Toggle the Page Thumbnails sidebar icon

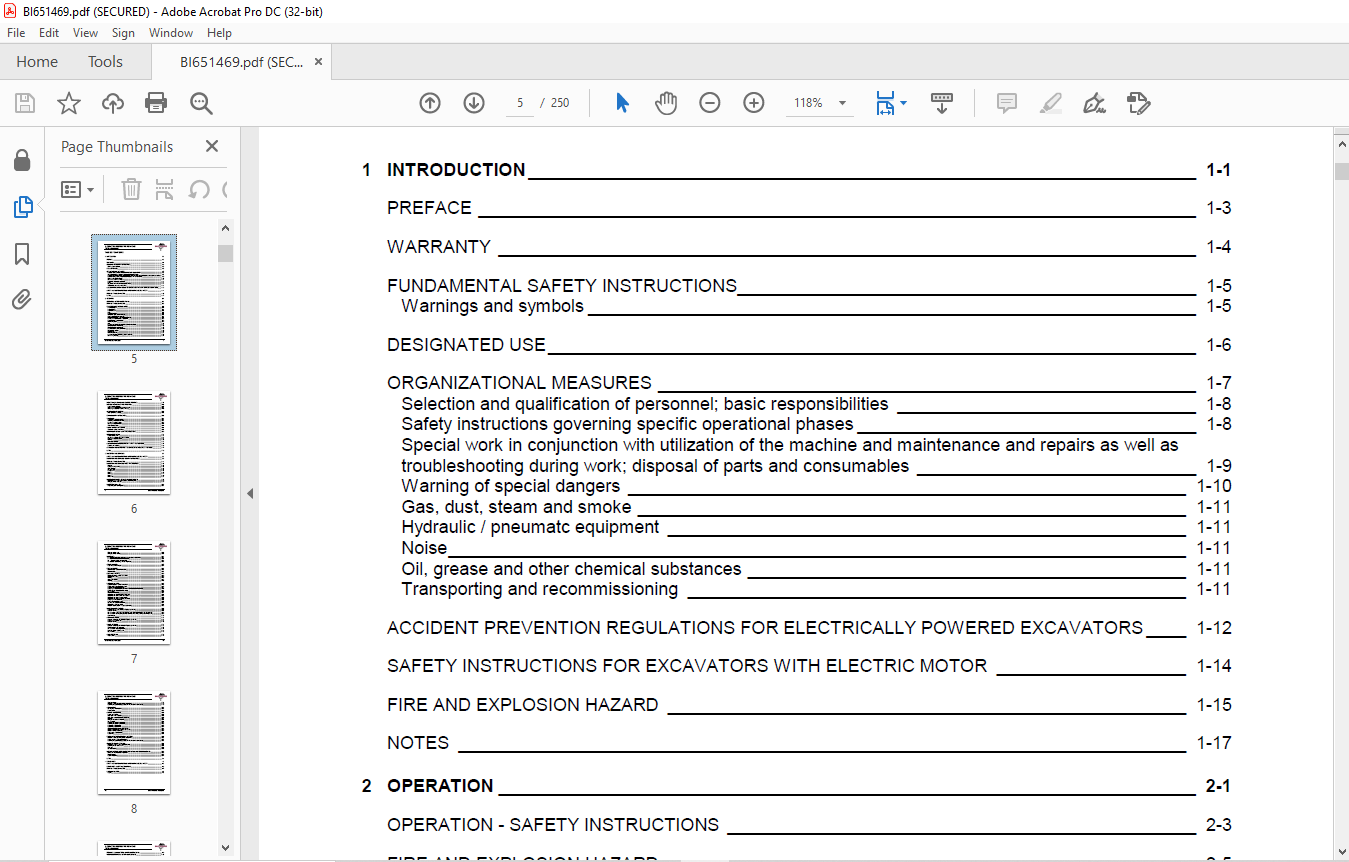pos(22,207)
